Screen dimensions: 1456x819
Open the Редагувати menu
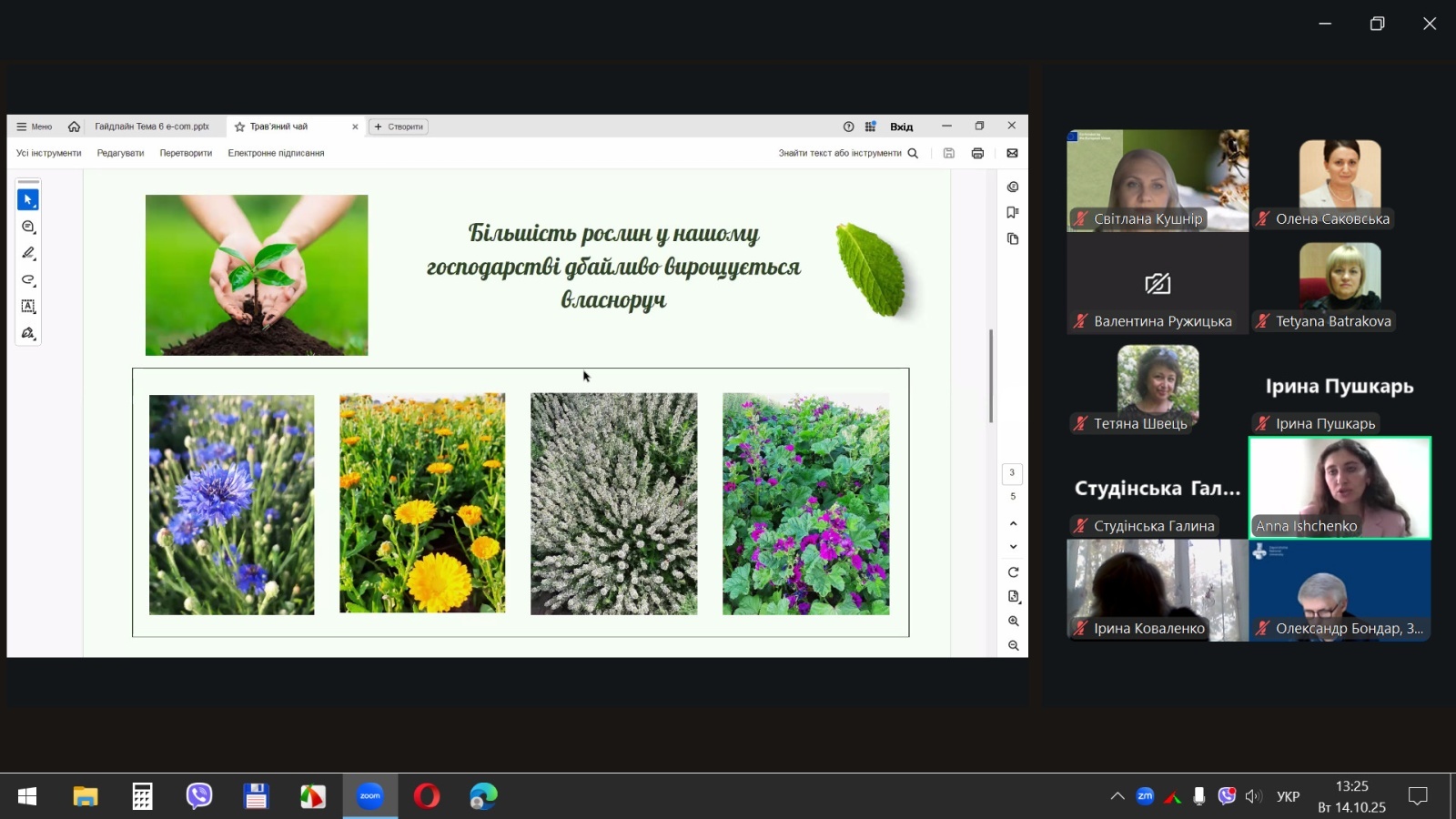[x=120, y=153]
